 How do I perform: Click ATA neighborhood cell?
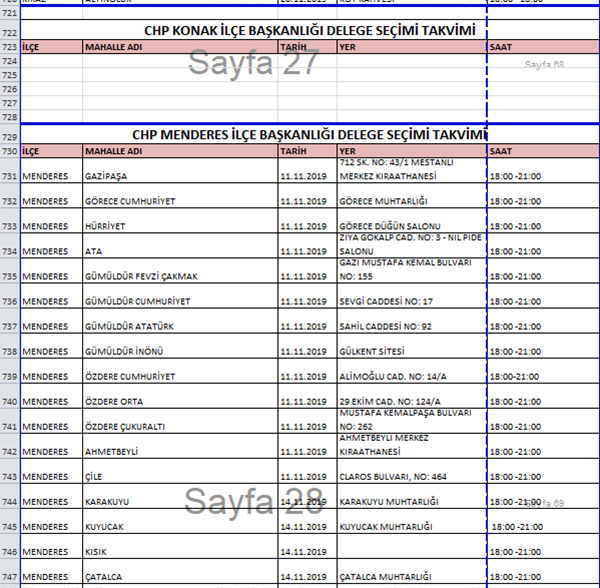pyautogui.click(x=180, y=246)
